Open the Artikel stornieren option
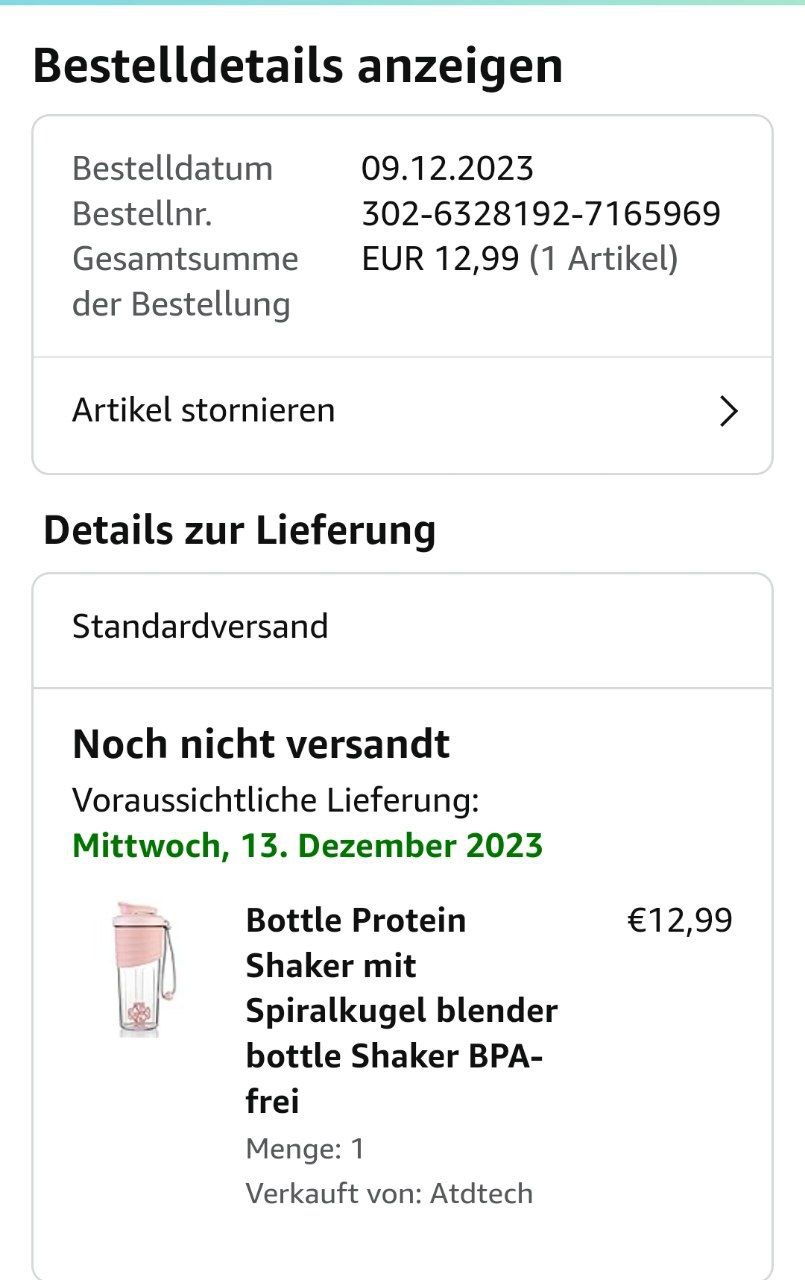 [x=203, y=411]
